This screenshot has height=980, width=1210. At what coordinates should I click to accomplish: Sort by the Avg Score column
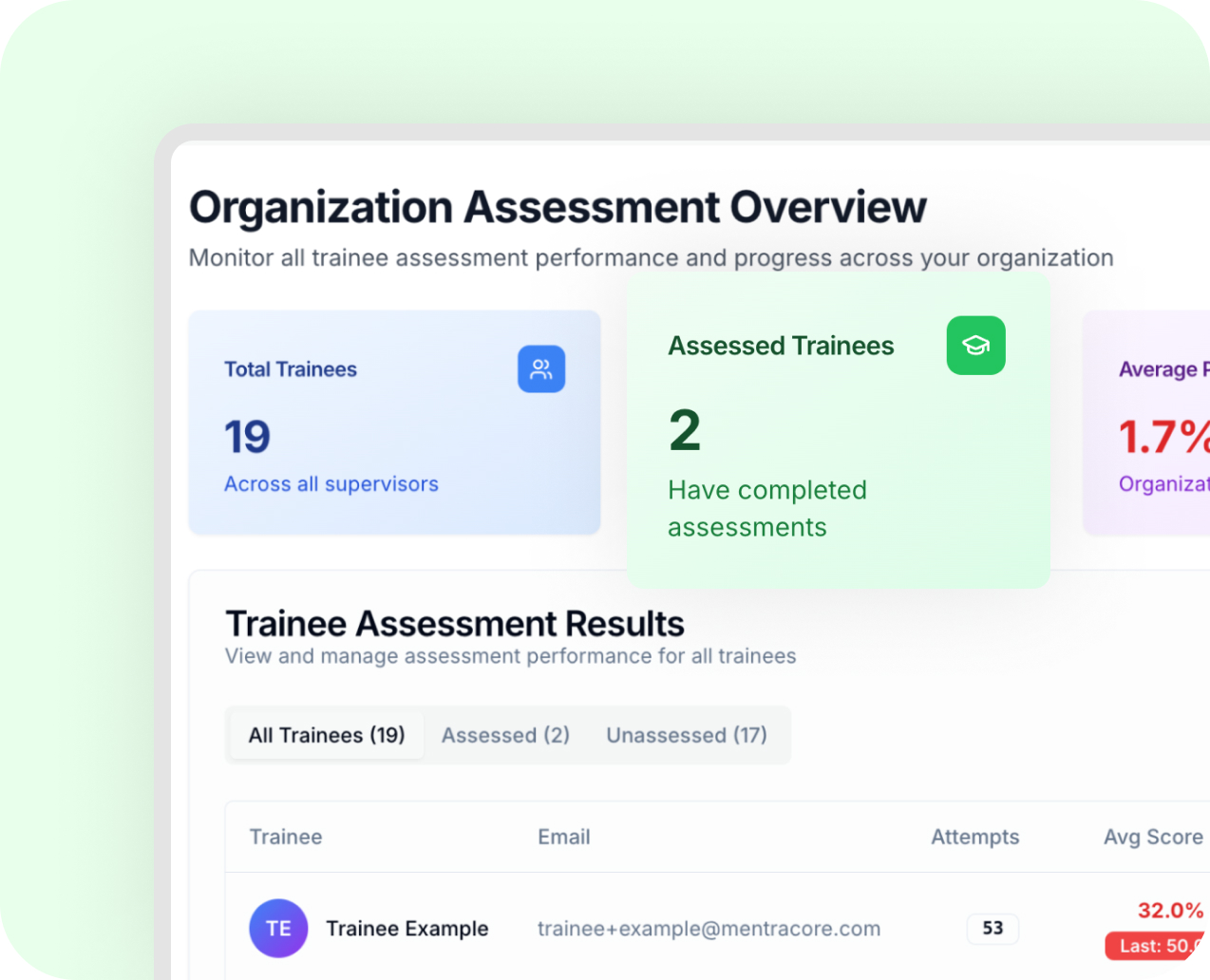1153,838
